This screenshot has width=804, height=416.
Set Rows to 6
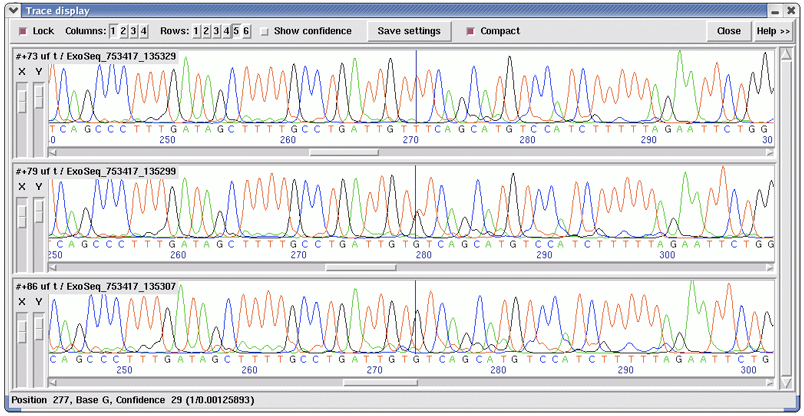point(246,31)
